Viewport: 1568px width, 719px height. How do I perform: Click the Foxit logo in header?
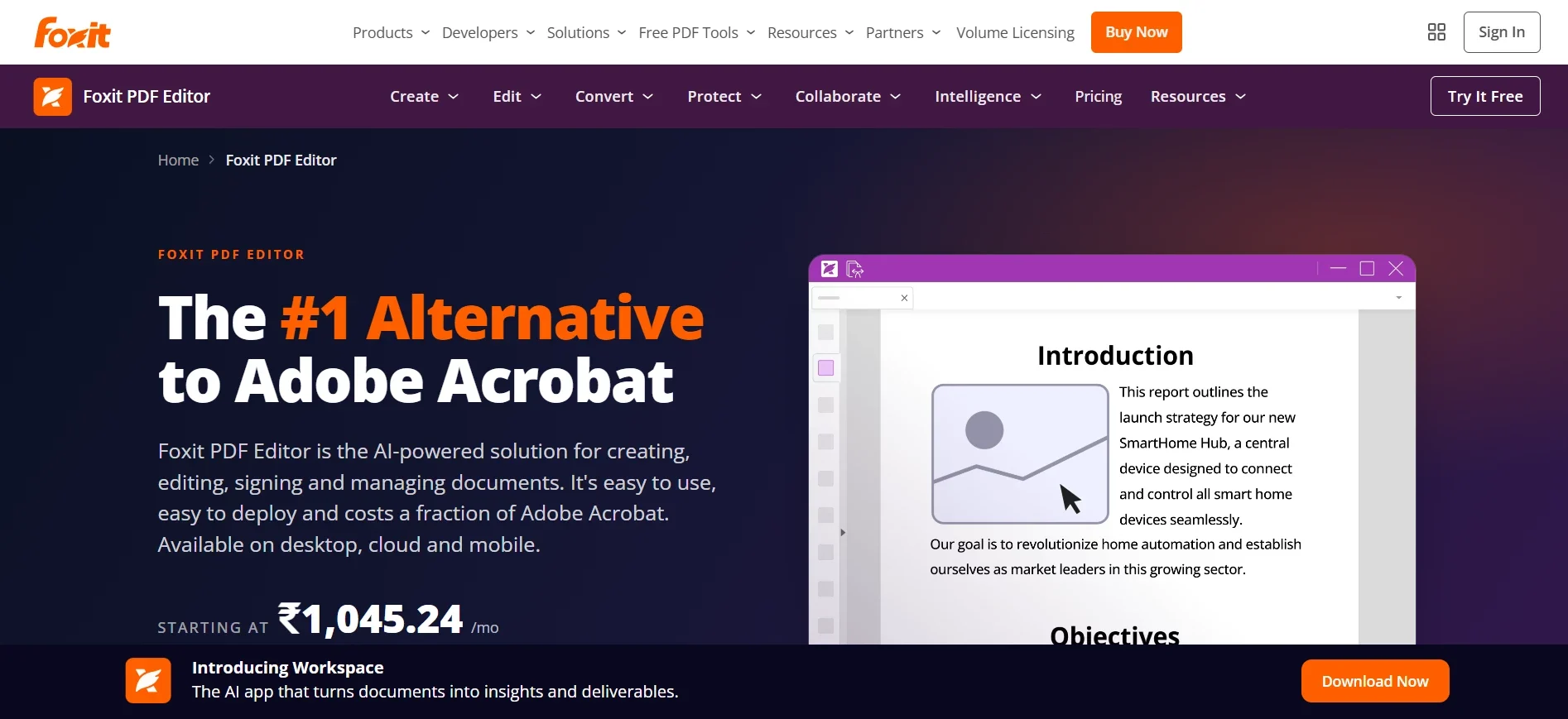[72, 32]
